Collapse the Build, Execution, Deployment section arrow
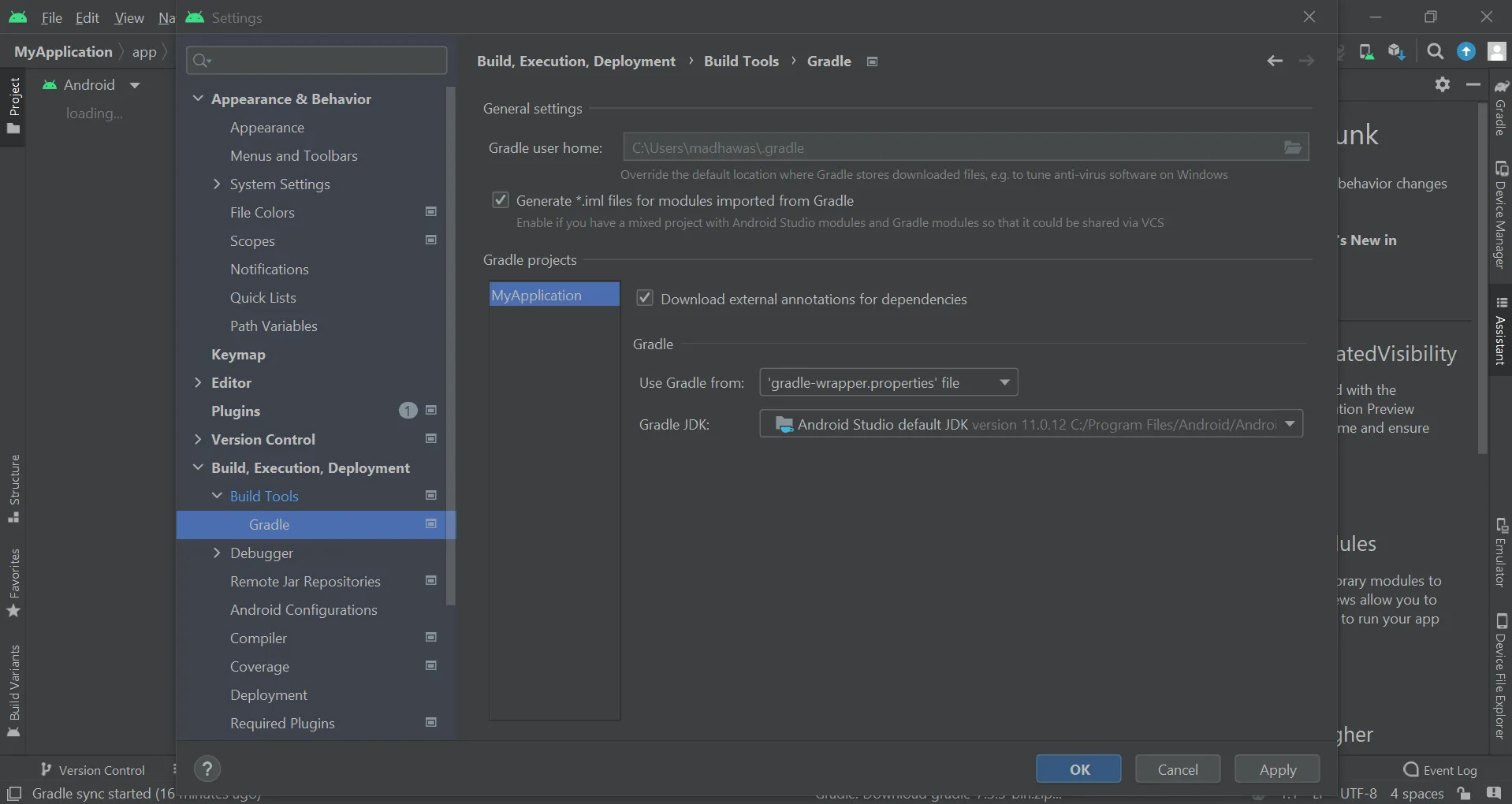 tap(198, 467)
